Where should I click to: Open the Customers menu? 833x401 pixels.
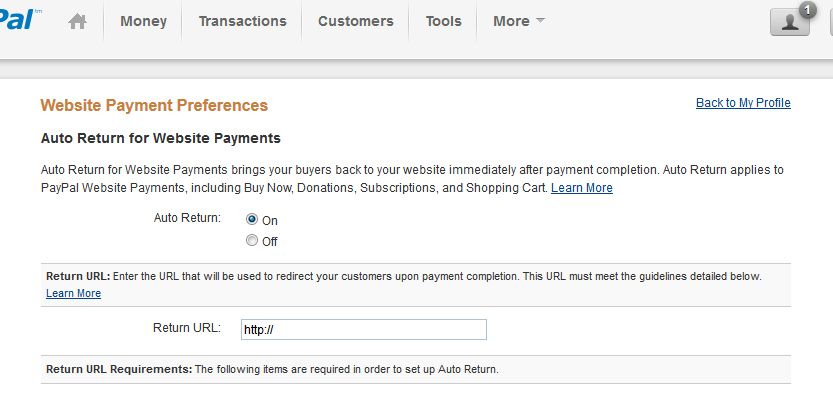(x=355, y=21)
